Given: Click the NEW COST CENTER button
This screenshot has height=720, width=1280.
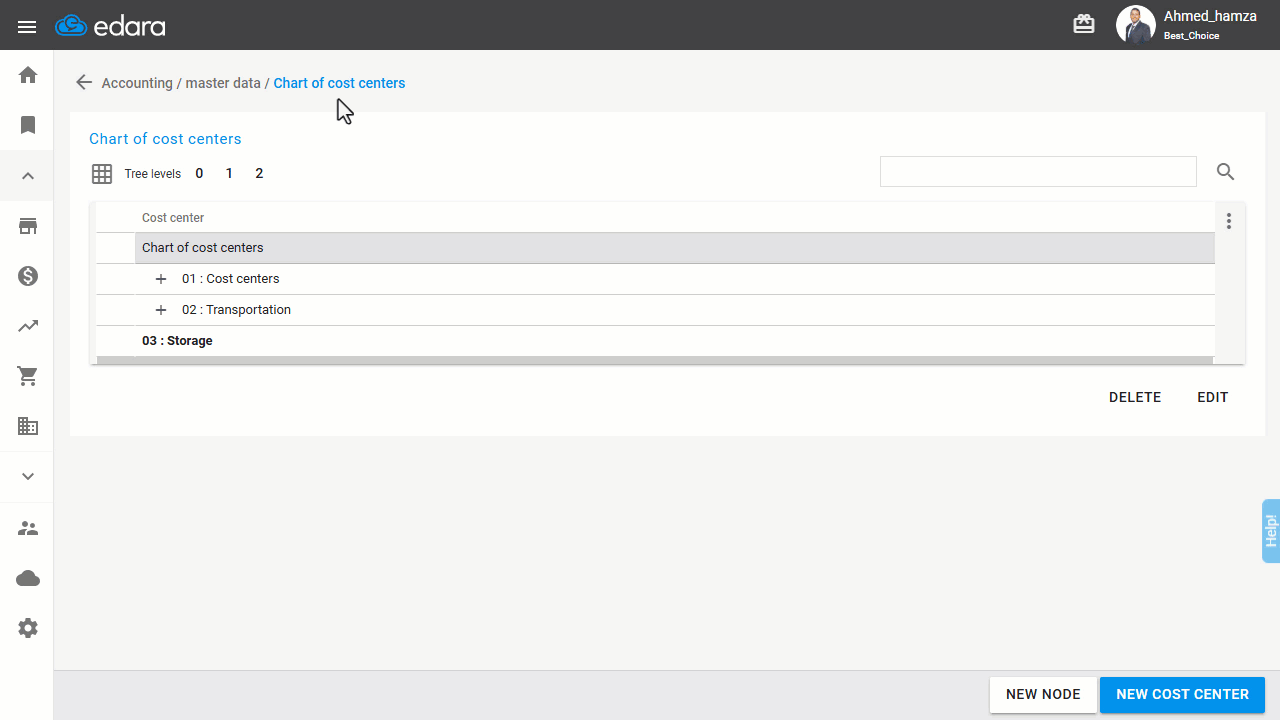Looking at the screenshot, I should (x=1182, y=695).
